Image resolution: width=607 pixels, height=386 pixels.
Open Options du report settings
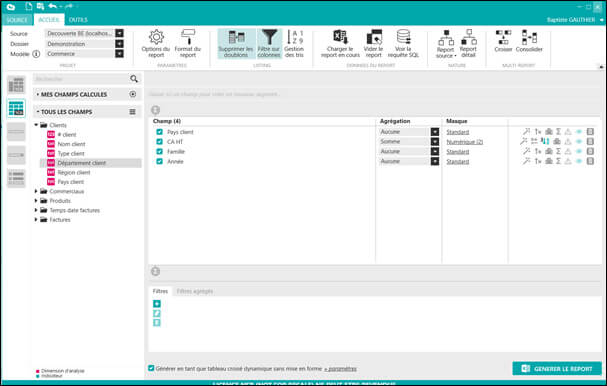(x=156, y=44)
